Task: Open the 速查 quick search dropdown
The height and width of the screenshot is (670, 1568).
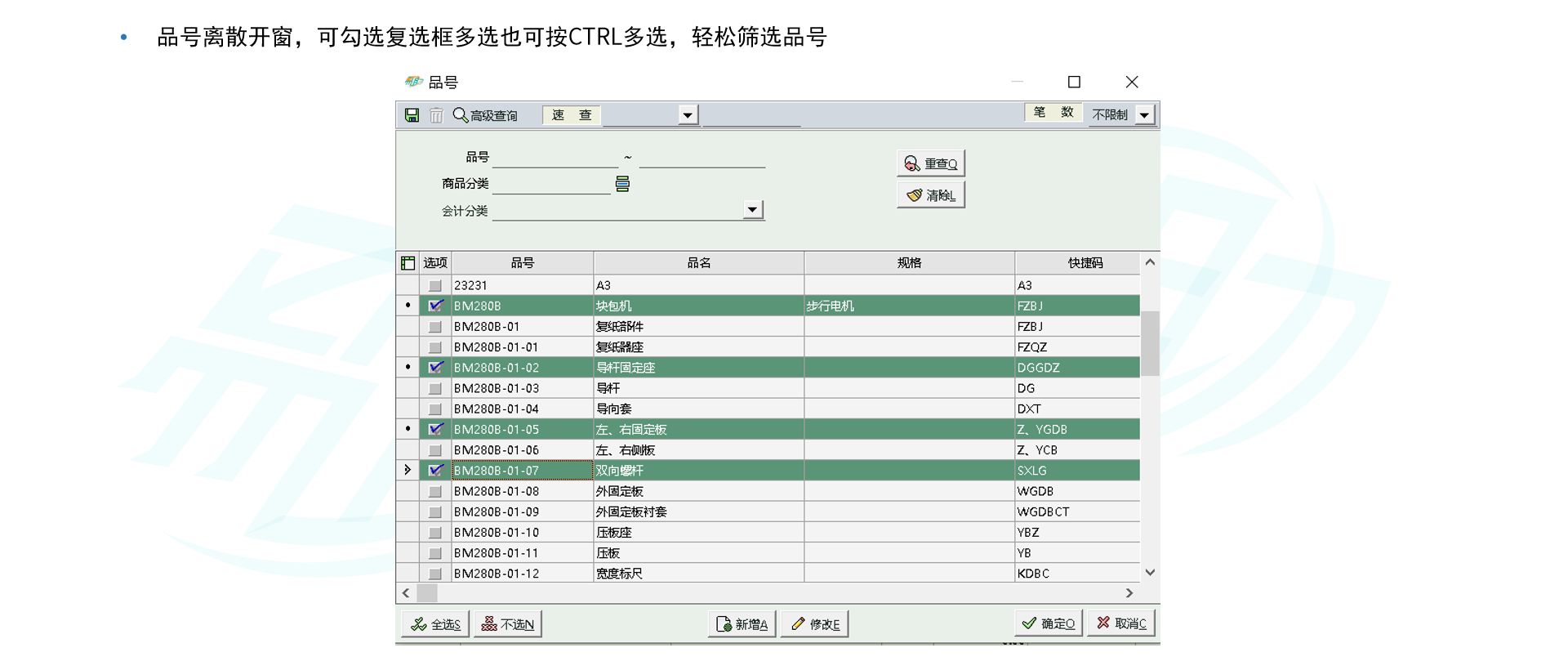Action: [688, 115]
